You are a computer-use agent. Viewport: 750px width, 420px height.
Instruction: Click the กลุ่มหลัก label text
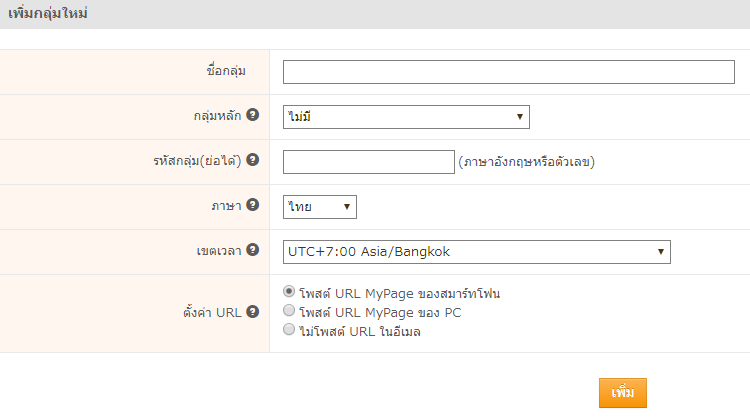point(217,116)
